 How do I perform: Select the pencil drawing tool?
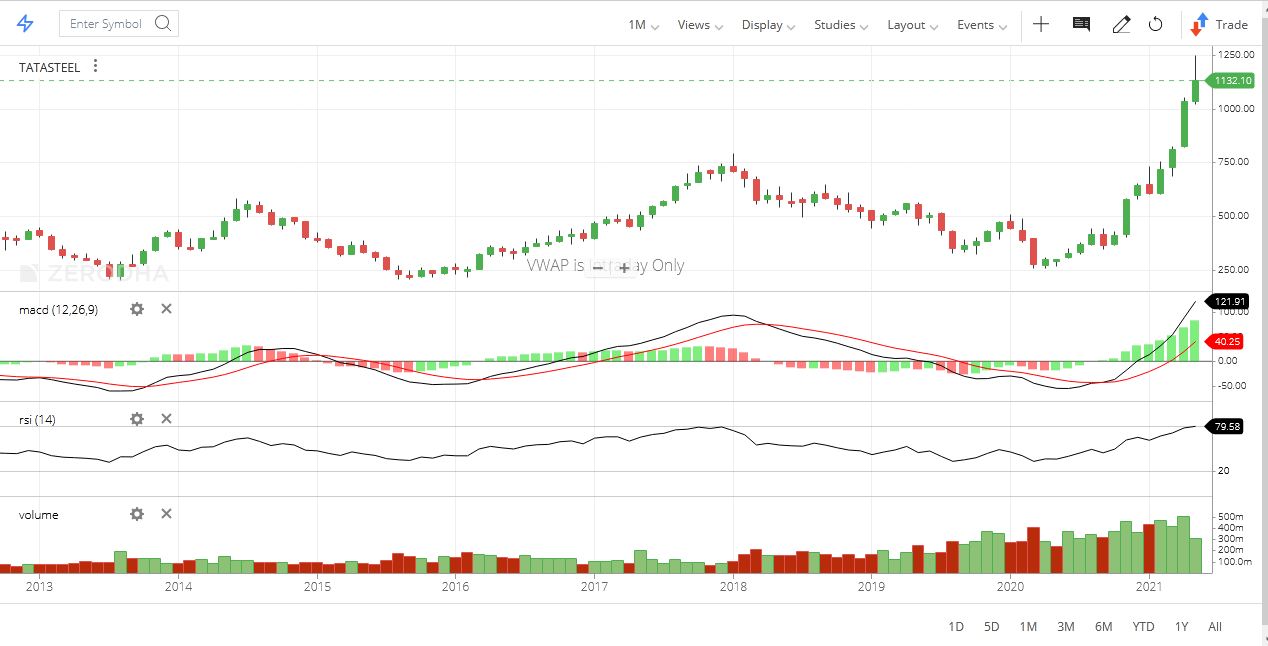tap(1121, 23)
